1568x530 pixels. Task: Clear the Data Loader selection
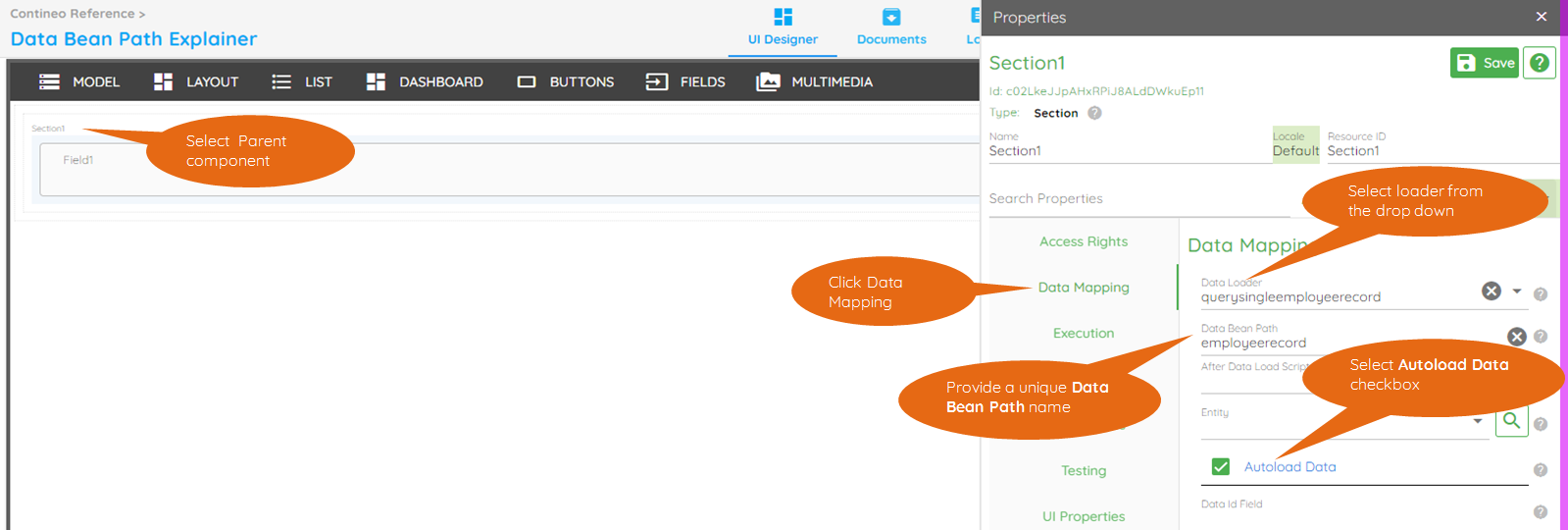[x=1491, y=291]
